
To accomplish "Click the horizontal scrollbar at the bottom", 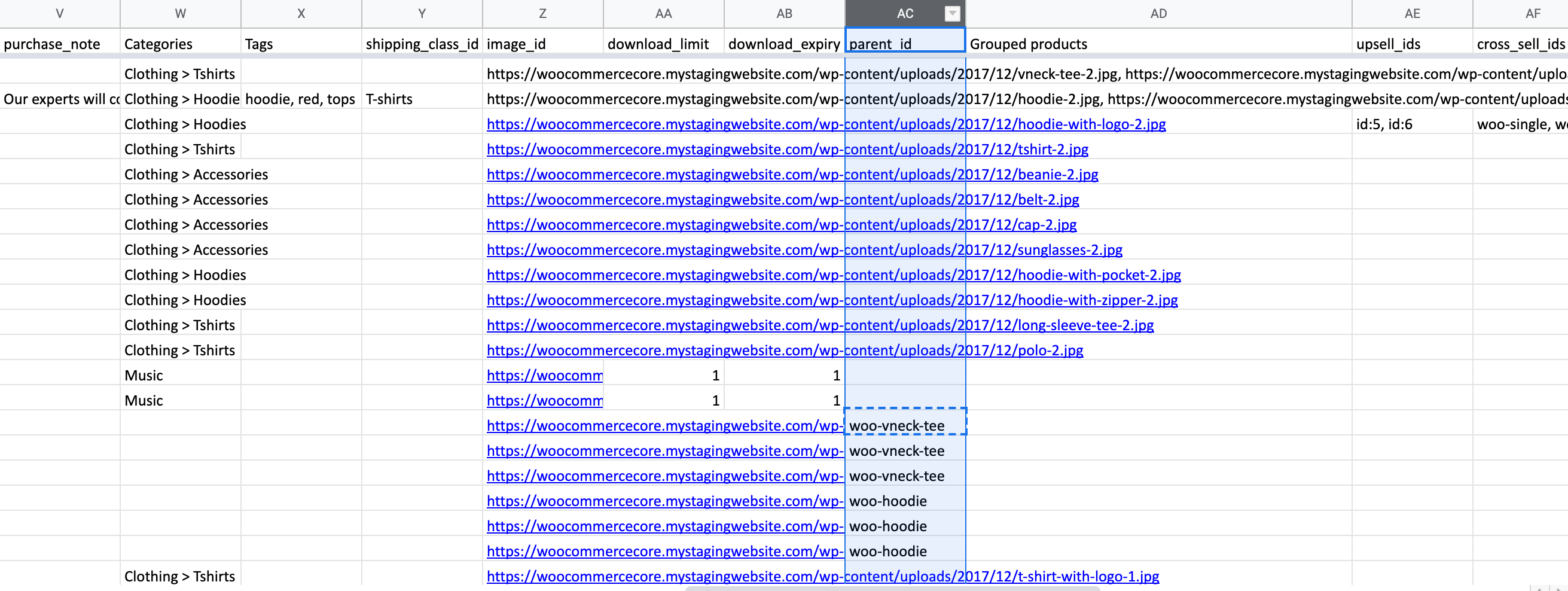I will click(x=892, y=588).
